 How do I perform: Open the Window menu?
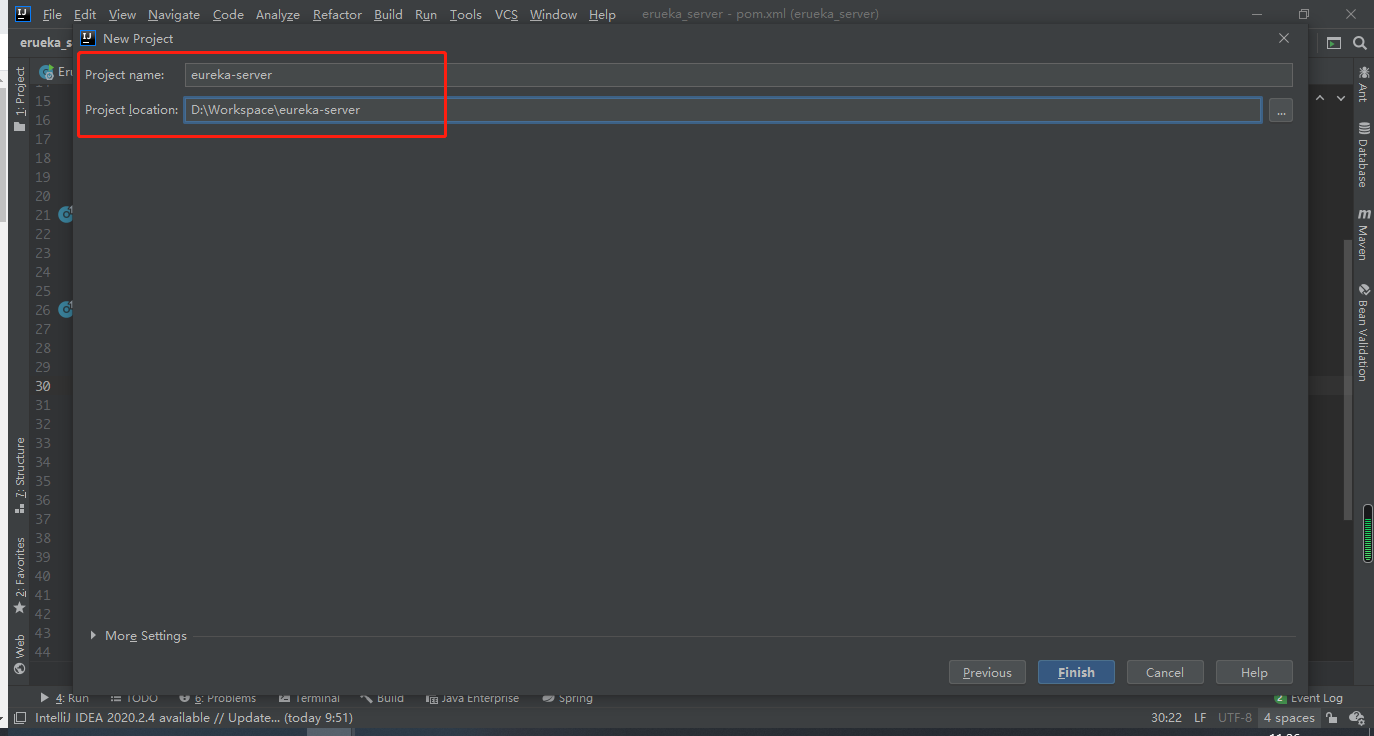pyautogui.click(x=553, y=14)
